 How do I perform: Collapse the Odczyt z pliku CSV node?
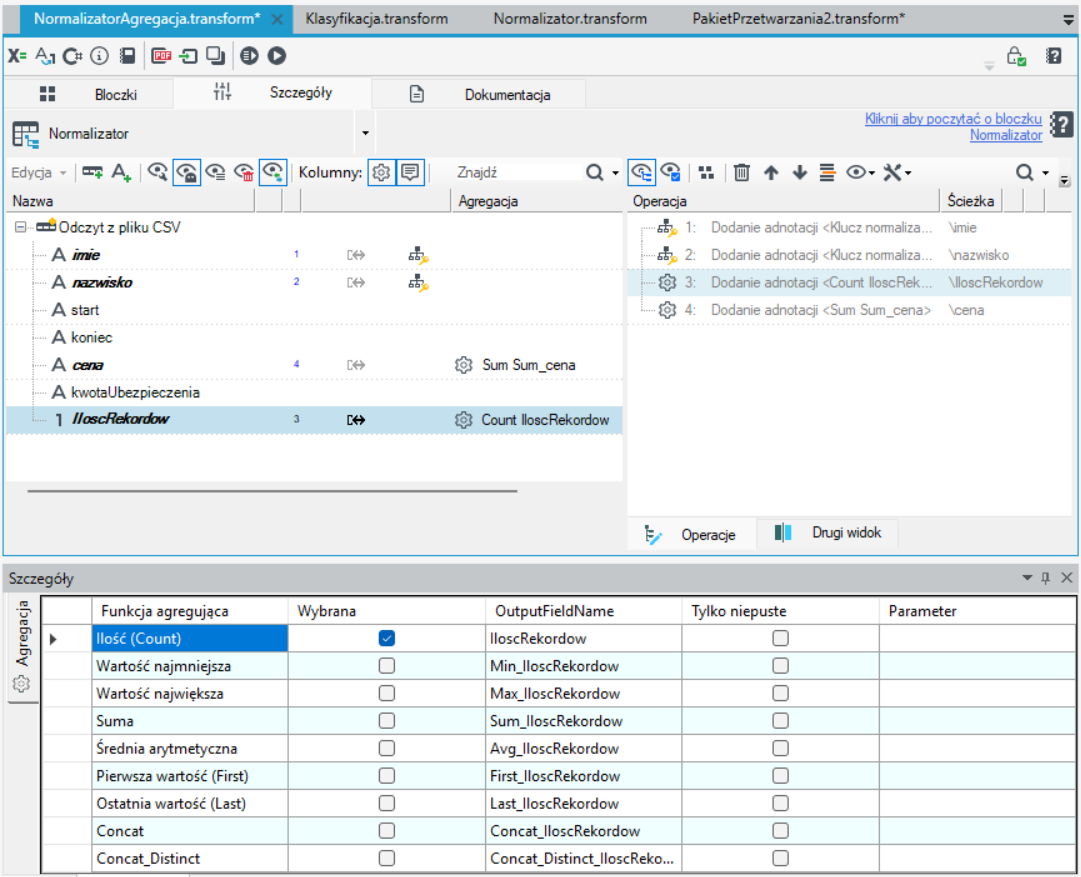(21, 227)
